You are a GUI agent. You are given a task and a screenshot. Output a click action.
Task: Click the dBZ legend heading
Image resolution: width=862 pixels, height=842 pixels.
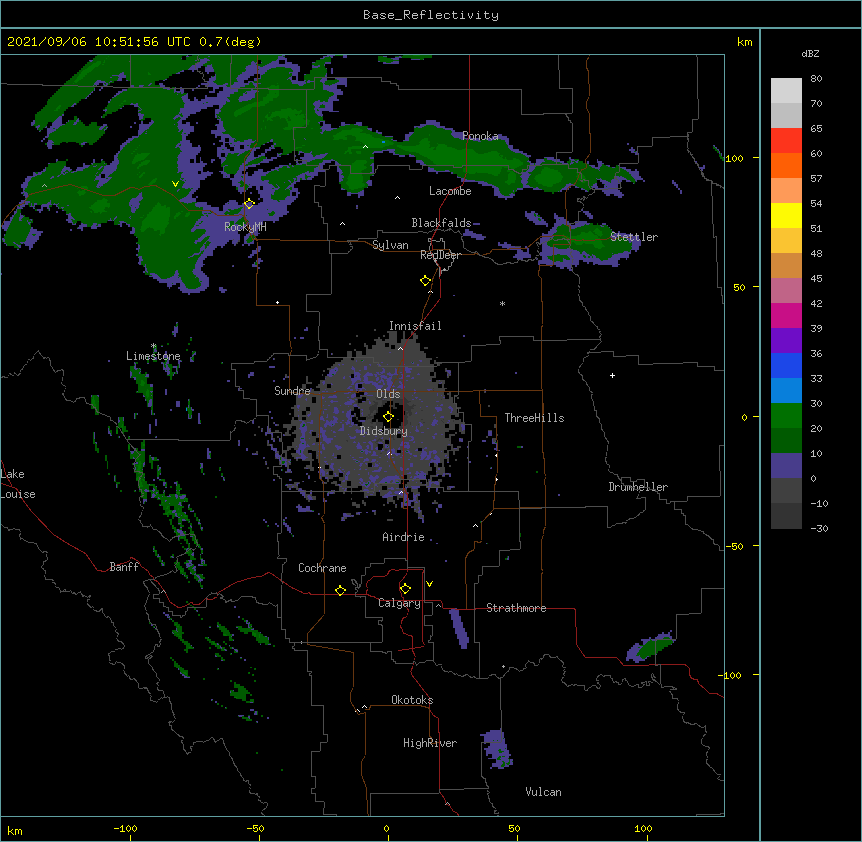(810, 53)
